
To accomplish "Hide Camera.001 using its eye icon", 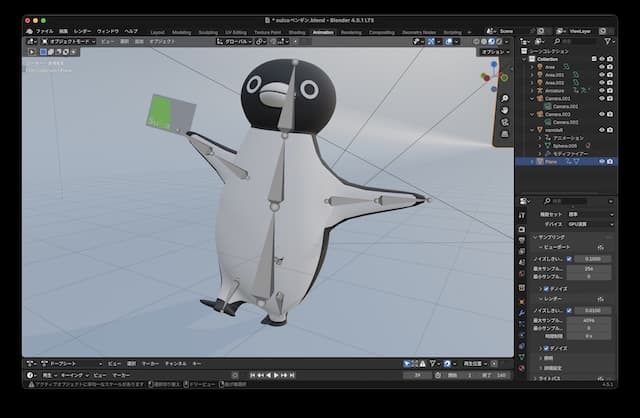I will tap(602, 98).
